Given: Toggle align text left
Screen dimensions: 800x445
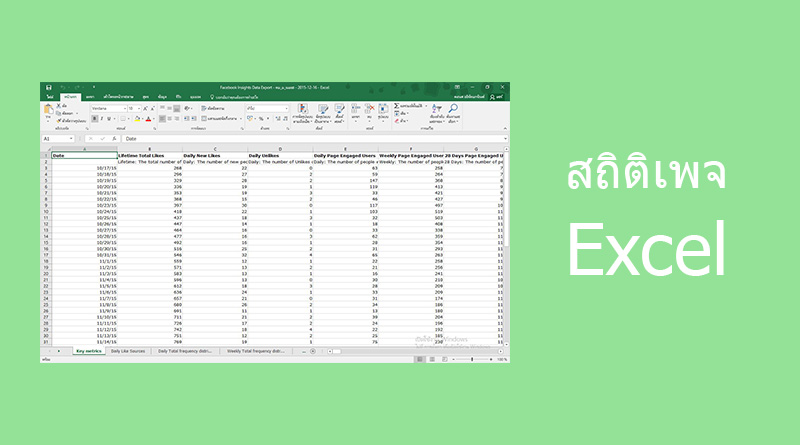Looking at the screenshot, I should point(162,119).
